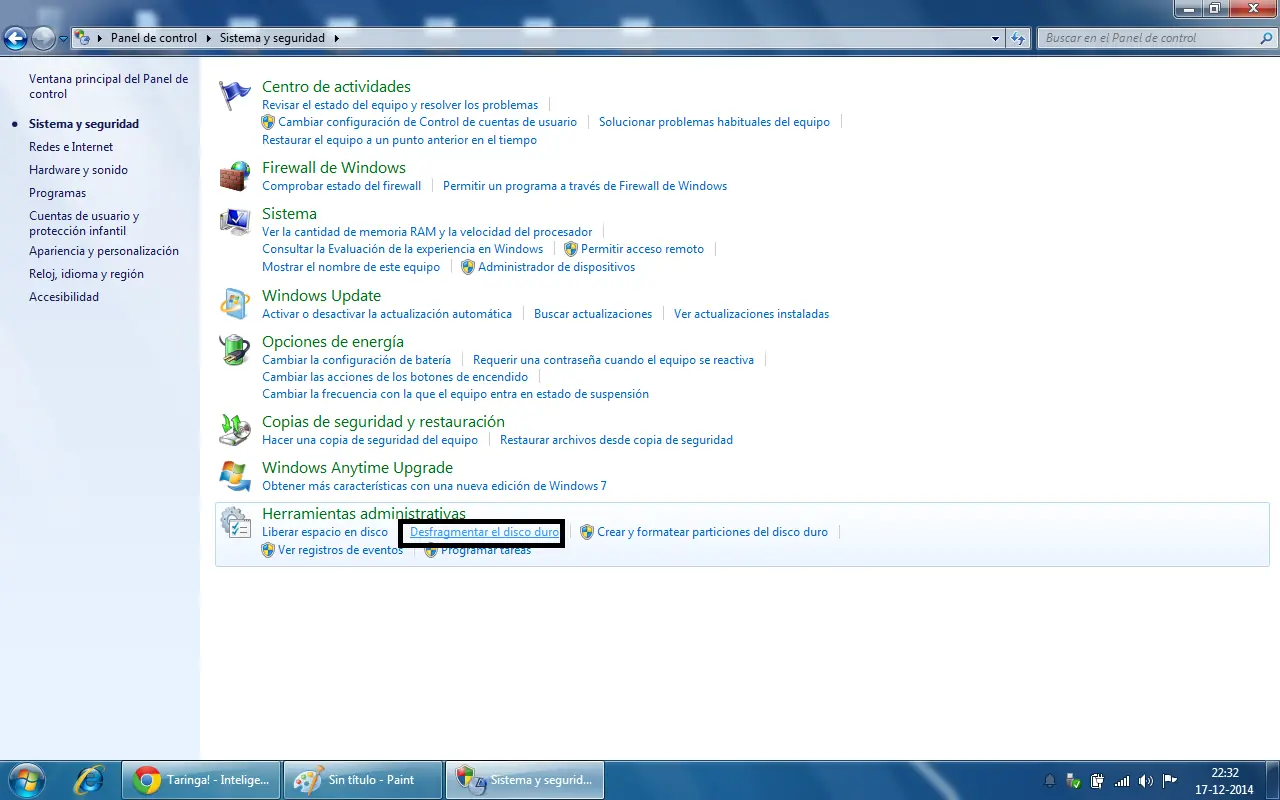Image resolution: width=1280 pixels, height=800 pixels.
Task: Click the Windows Anytime Upgrade logo icon
Action: pos(235,476)
